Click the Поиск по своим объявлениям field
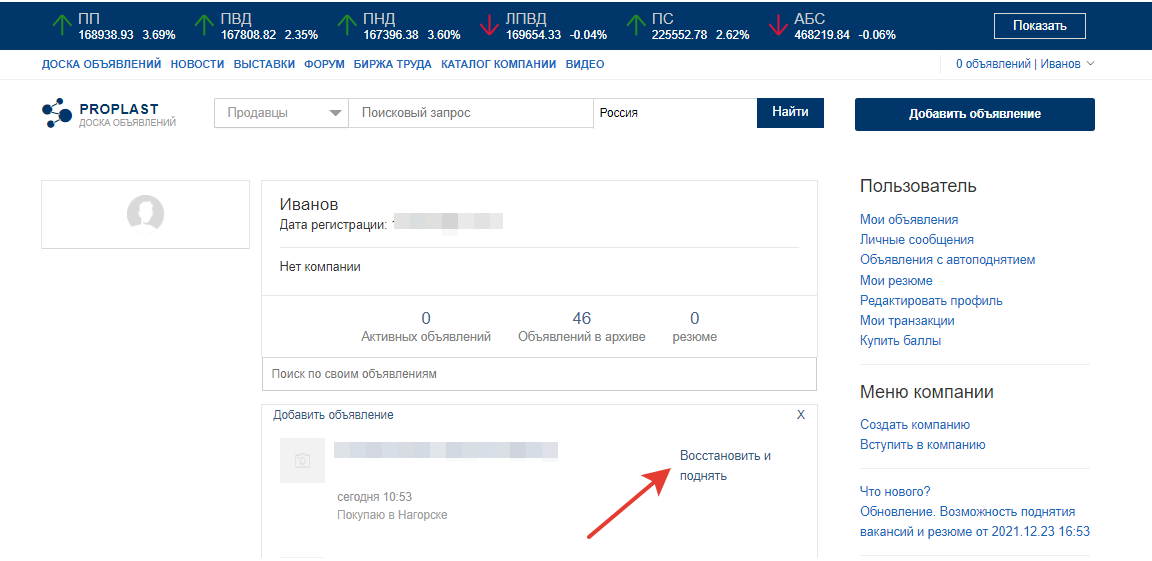Screen dimensions: 1152x561 pos(539,374)
